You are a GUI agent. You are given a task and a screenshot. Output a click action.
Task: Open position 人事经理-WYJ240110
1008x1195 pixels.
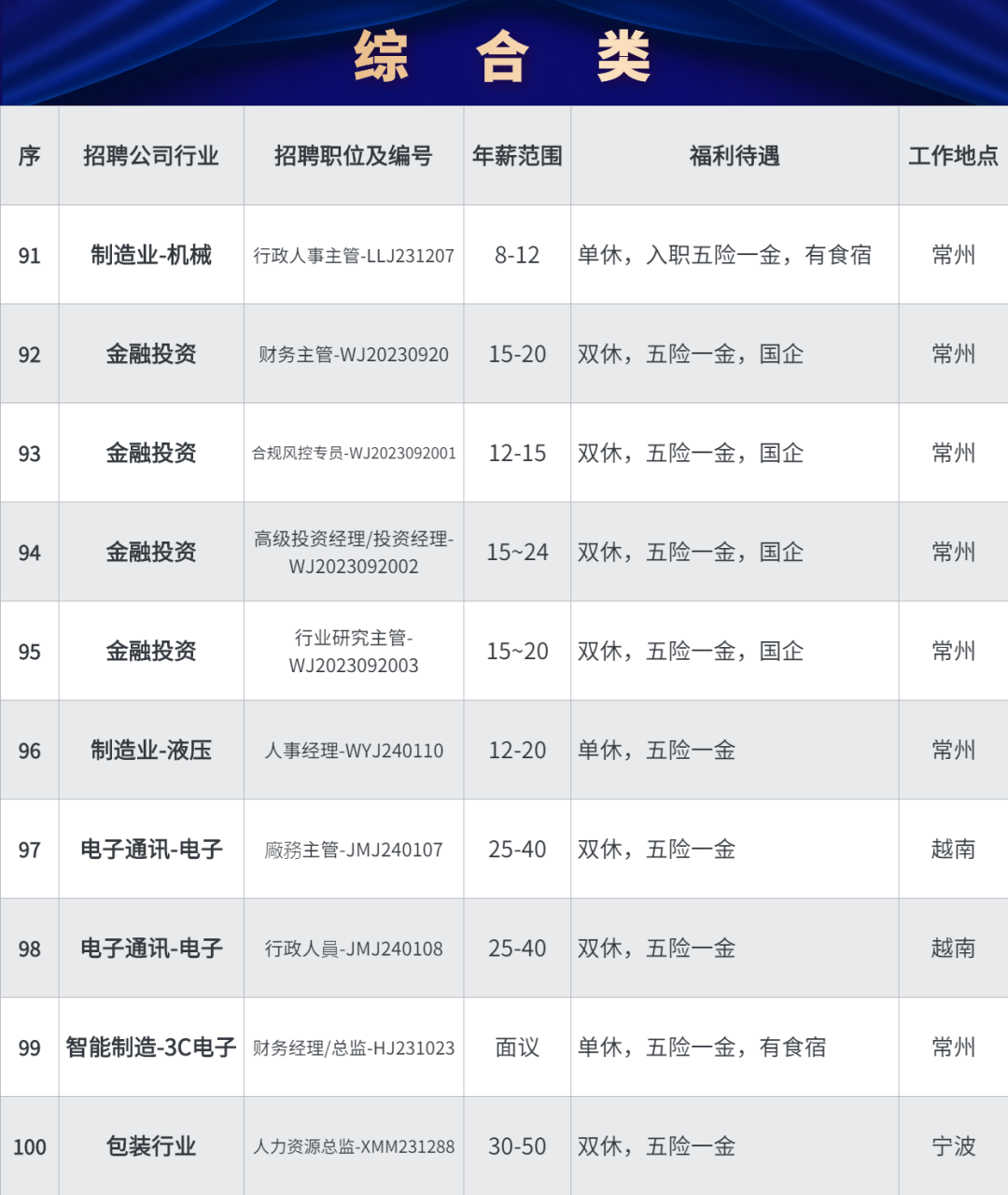point(354,751)
